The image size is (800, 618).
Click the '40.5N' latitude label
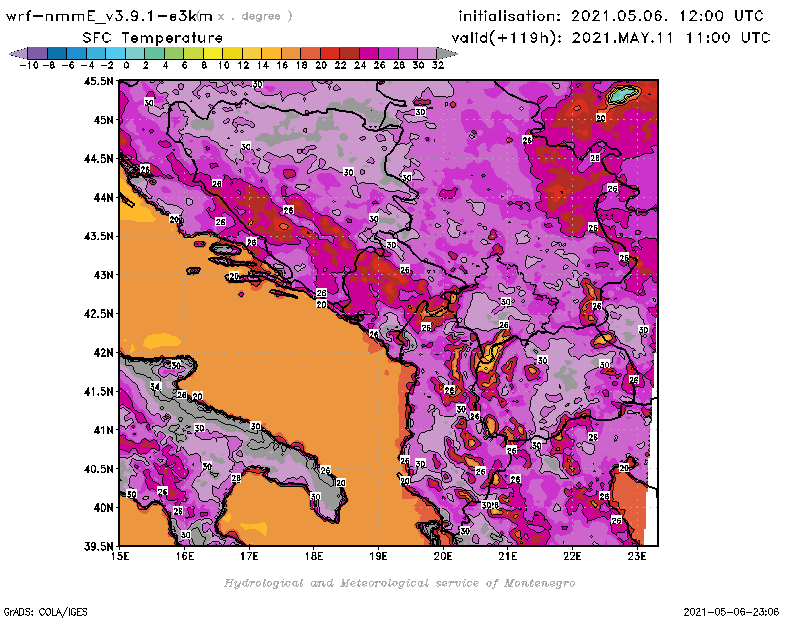click(98, 469)
